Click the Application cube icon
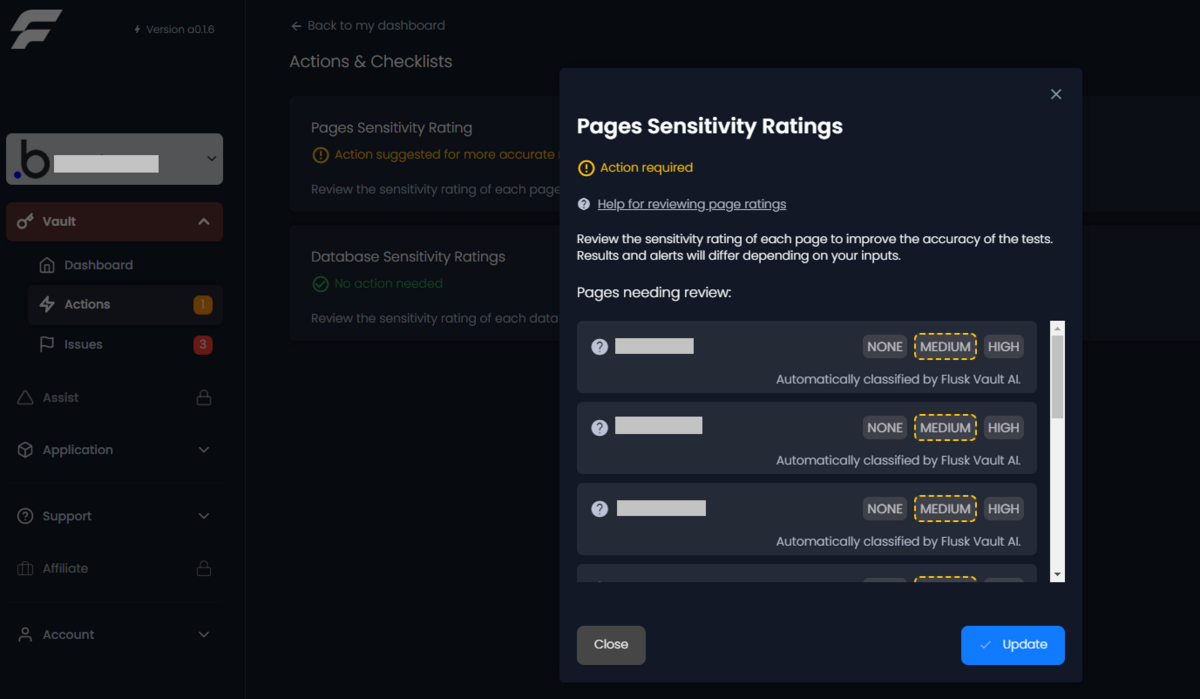The height and width of the screenshot is (699, 1200). pos(26,450)
